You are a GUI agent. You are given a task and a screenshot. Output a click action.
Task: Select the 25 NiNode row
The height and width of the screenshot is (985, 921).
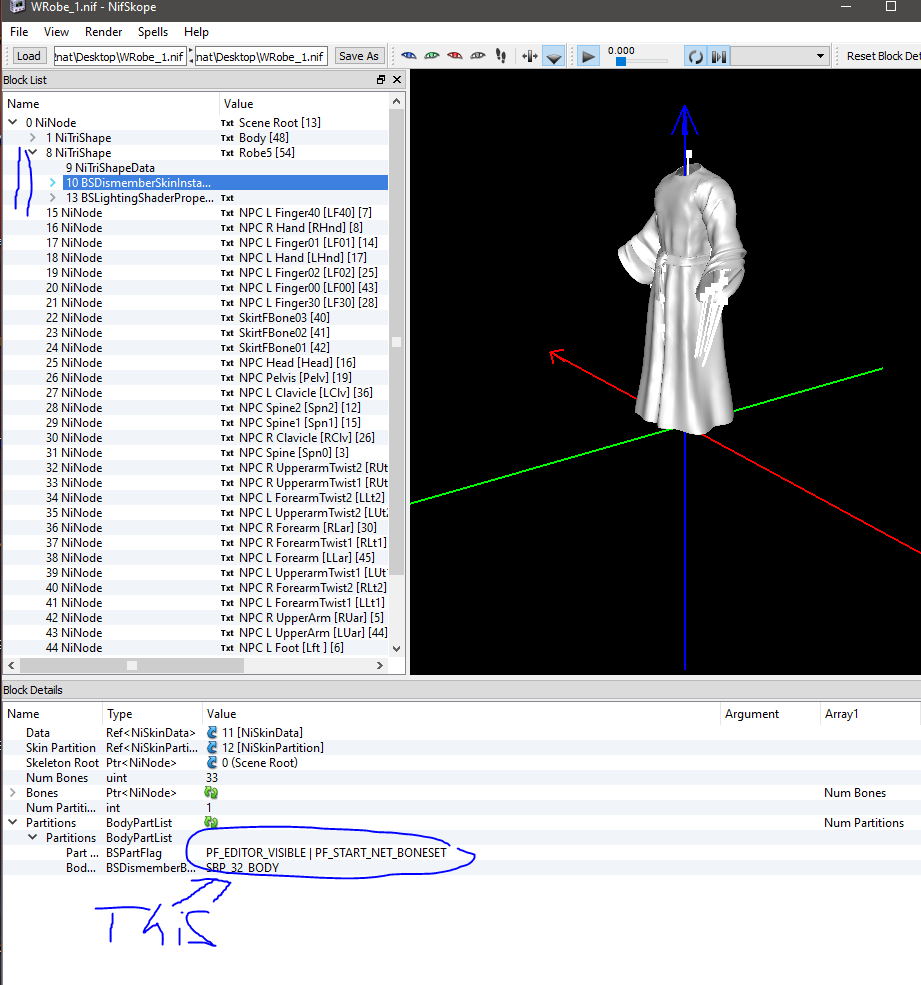coord(195,362)
